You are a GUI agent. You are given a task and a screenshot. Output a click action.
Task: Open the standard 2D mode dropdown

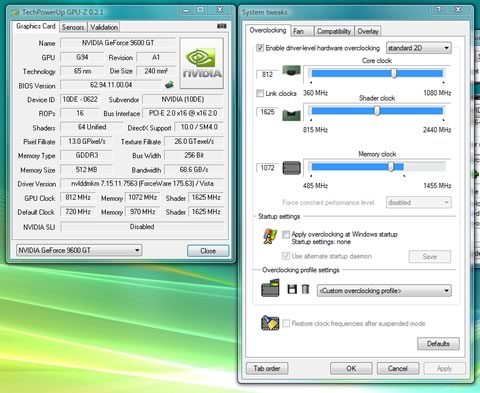tap(419, 48)
